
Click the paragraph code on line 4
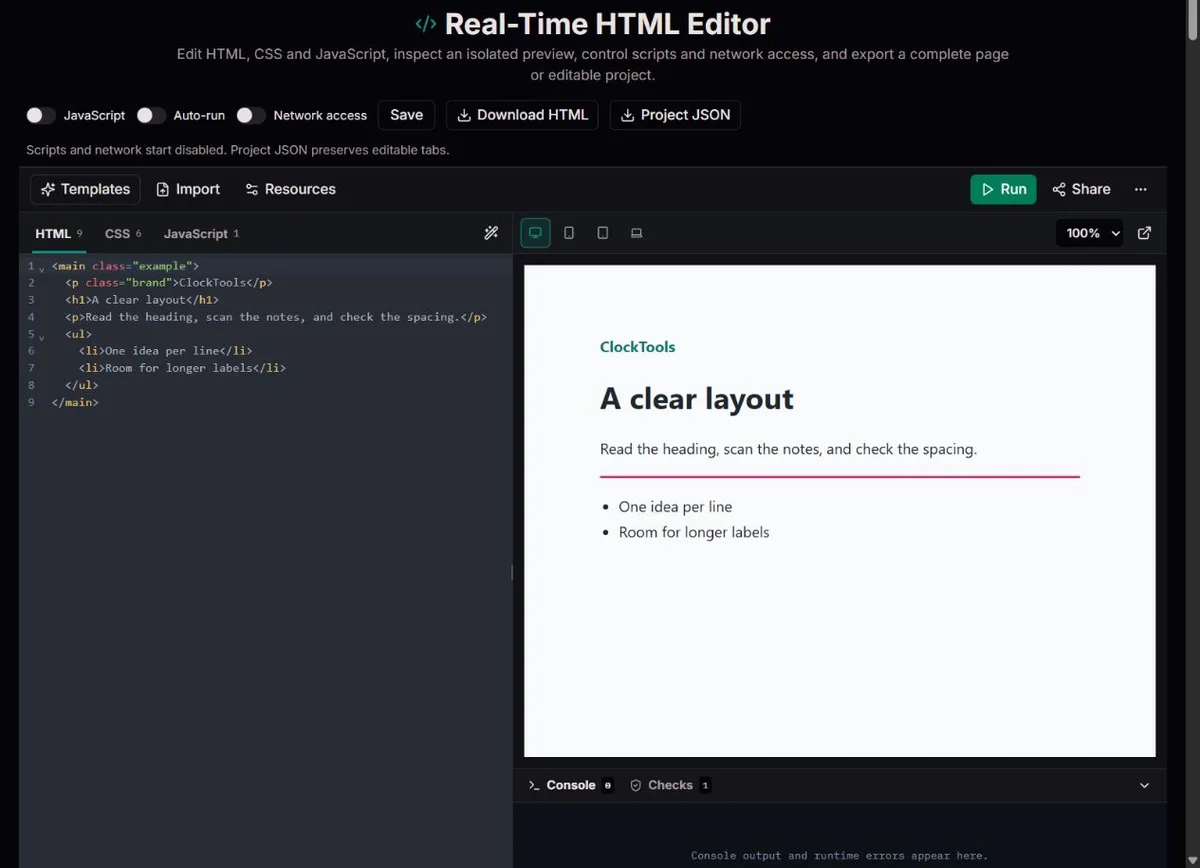[276, 317]
